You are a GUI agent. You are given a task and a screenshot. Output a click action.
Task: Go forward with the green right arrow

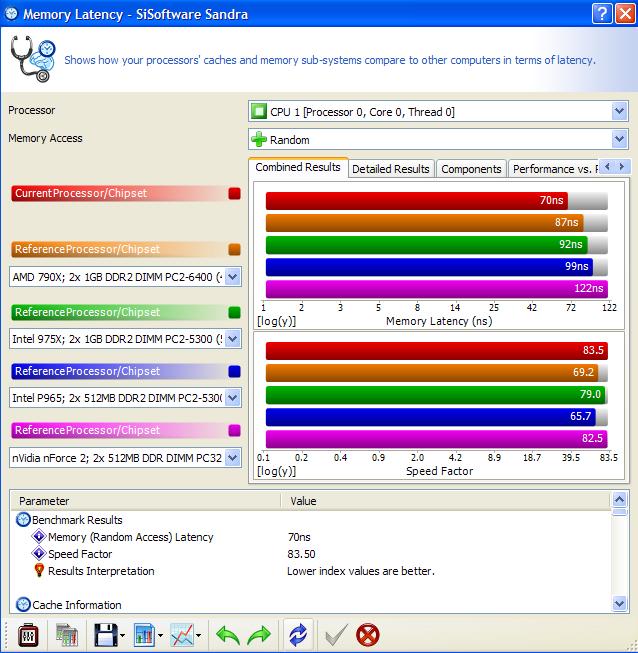point(259,636)
